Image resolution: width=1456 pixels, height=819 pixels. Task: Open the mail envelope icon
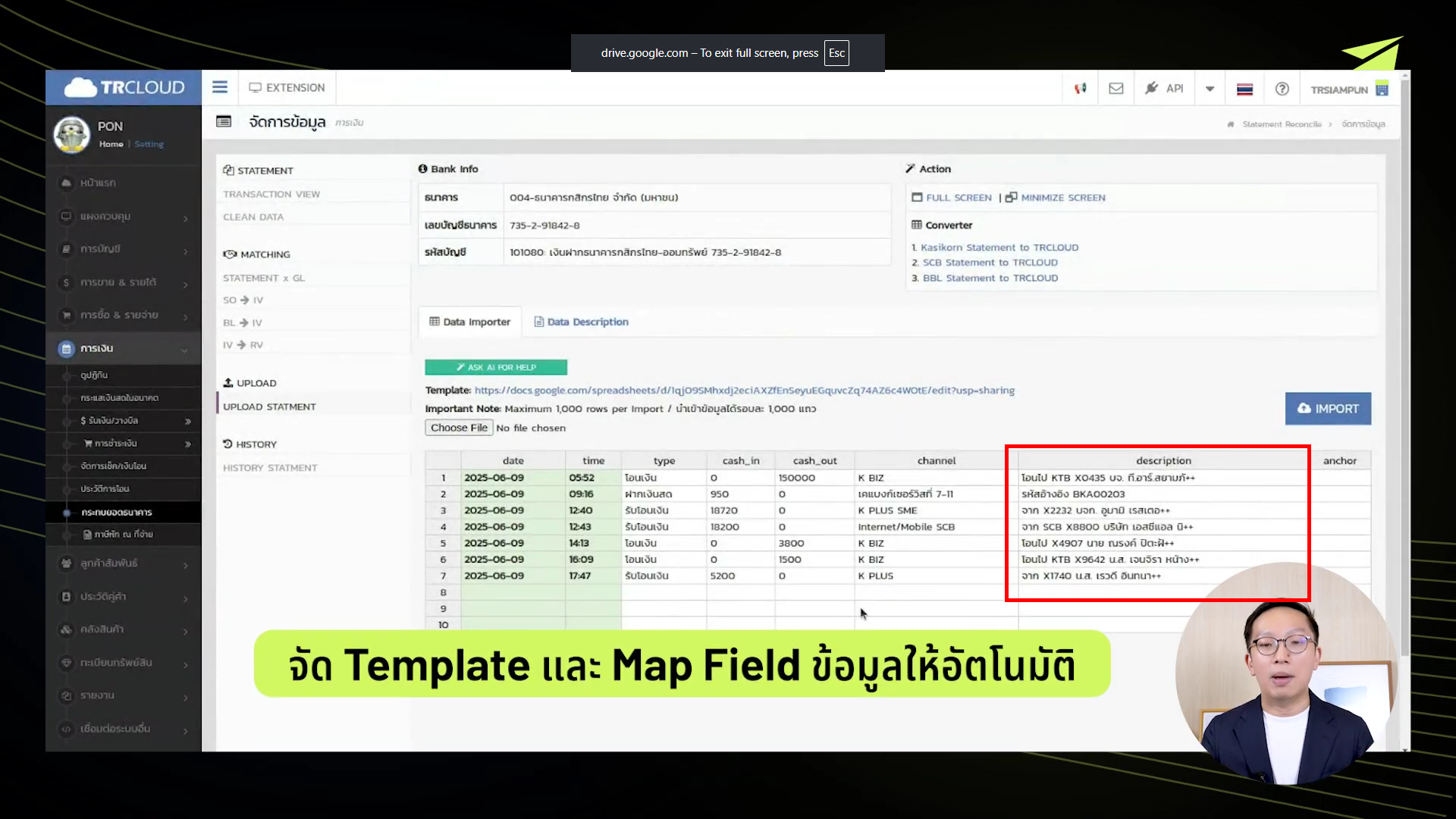(x=1116, y=89)
